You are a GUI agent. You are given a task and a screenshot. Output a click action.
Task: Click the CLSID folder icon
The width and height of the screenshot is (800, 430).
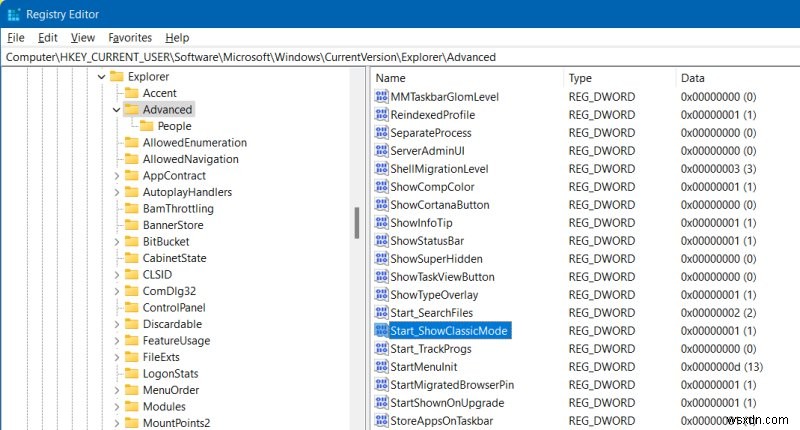(x=132, y=274)
